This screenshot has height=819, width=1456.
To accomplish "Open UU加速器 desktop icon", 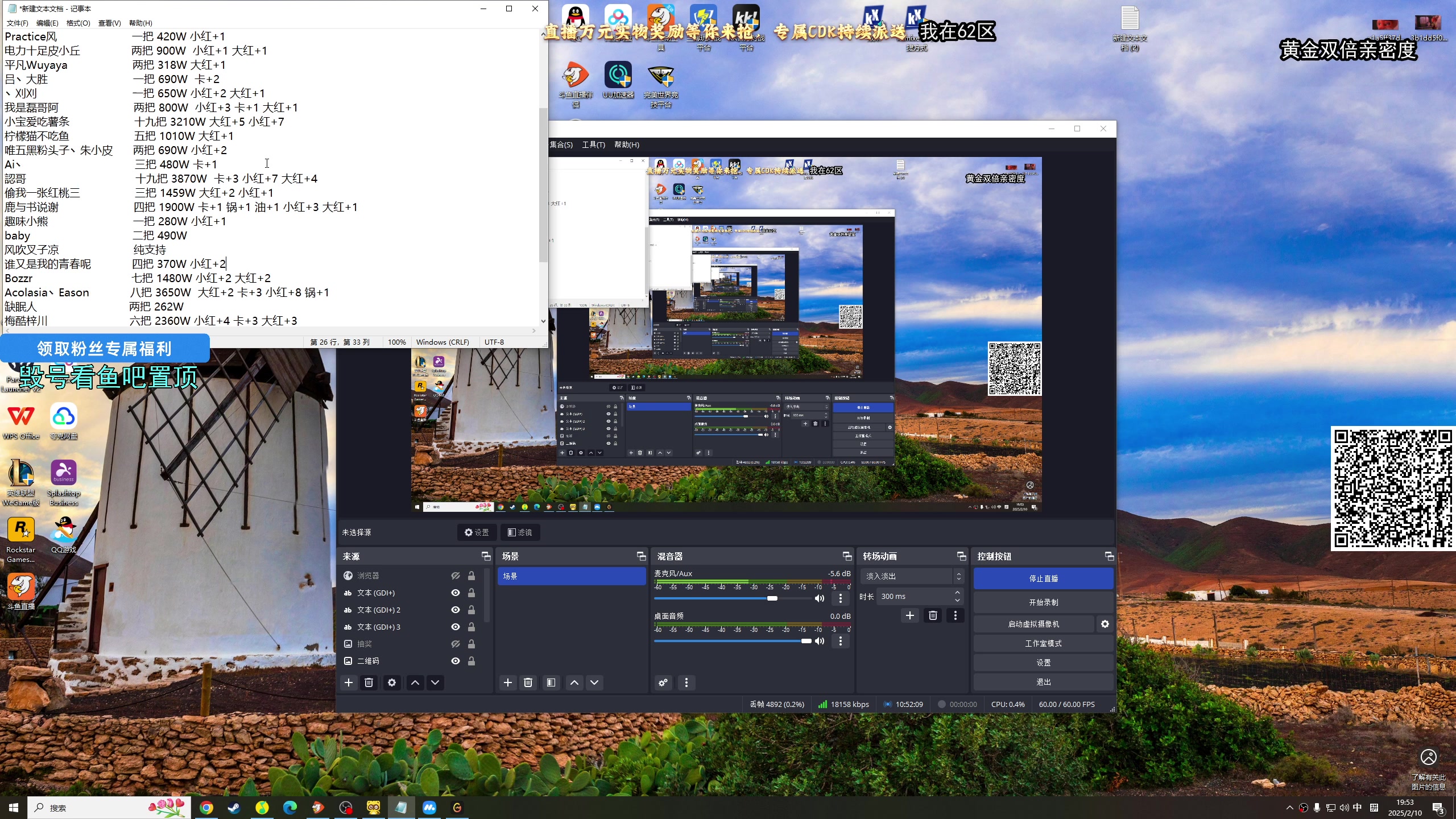I will 618,80.
